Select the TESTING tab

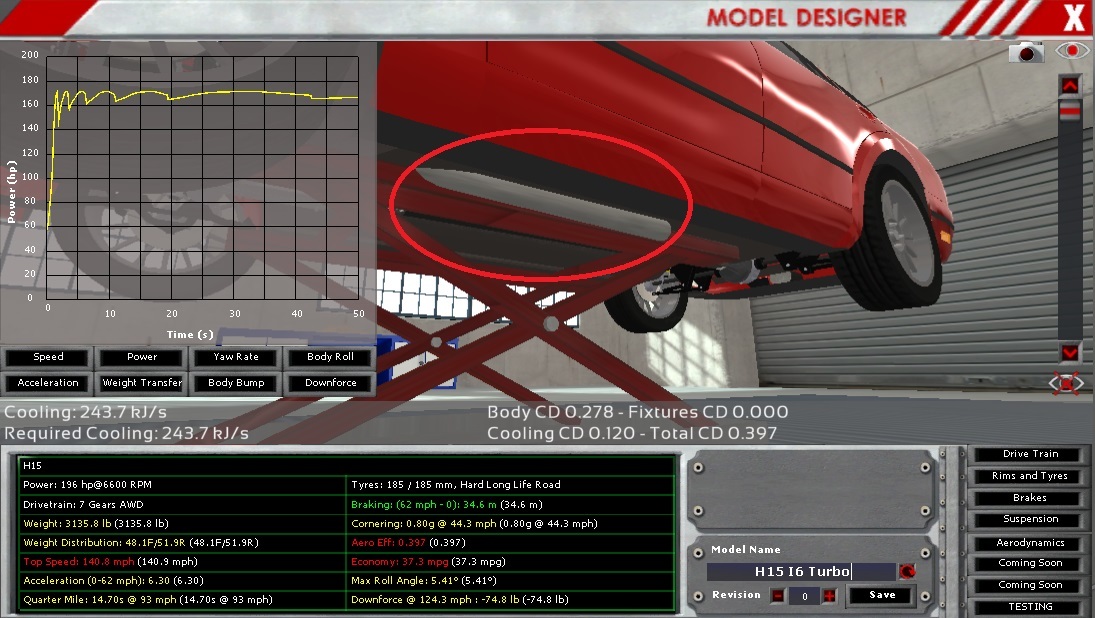pyautogui.click(x=1030, y=607)
